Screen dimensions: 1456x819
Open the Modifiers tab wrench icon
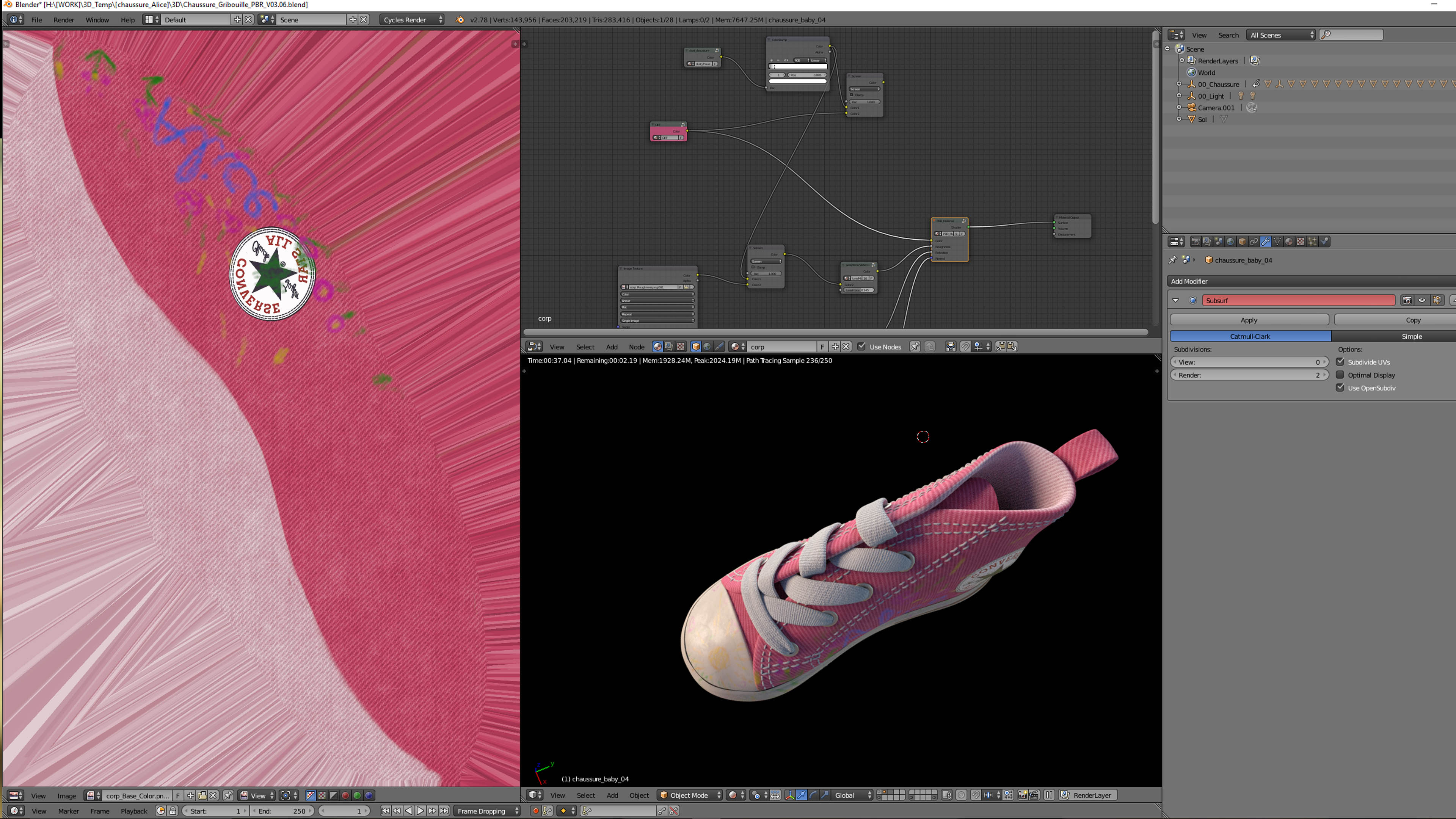pos(1266,242)
